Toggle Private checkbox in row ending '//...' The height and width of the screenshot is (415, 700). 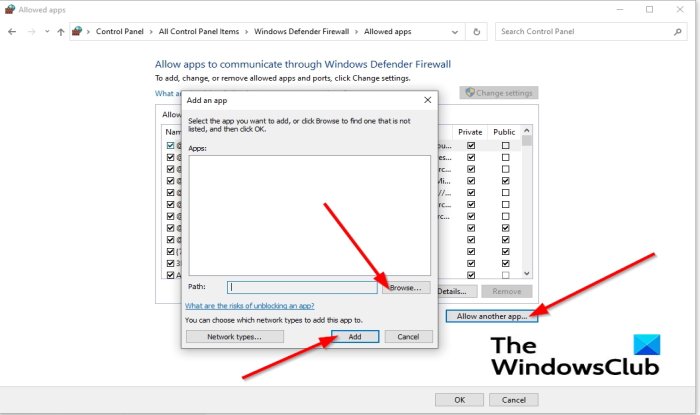(x=471, y=192)
